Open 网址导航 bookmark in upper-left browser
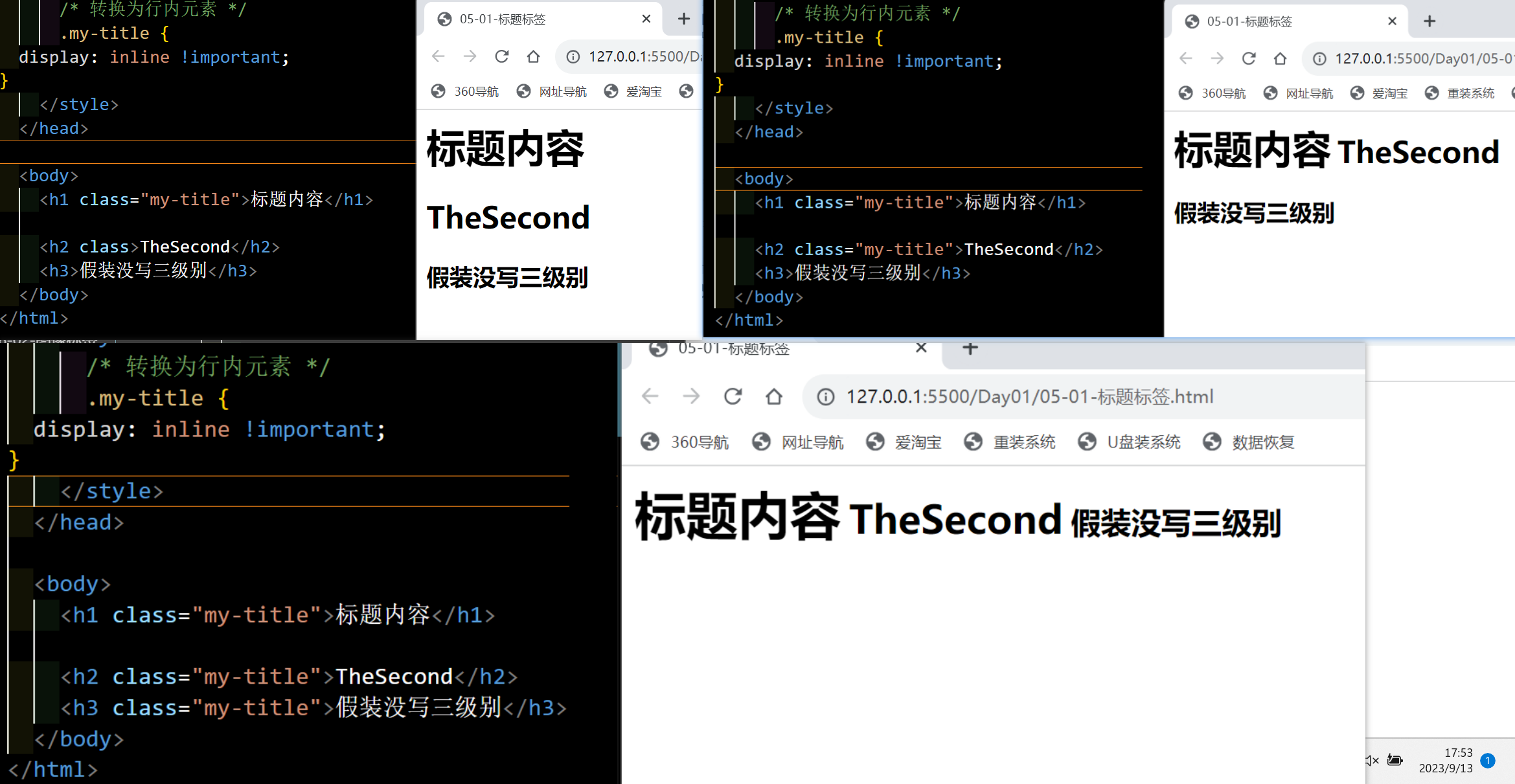This screenshot has height=784, width=1515. (552, 92)
